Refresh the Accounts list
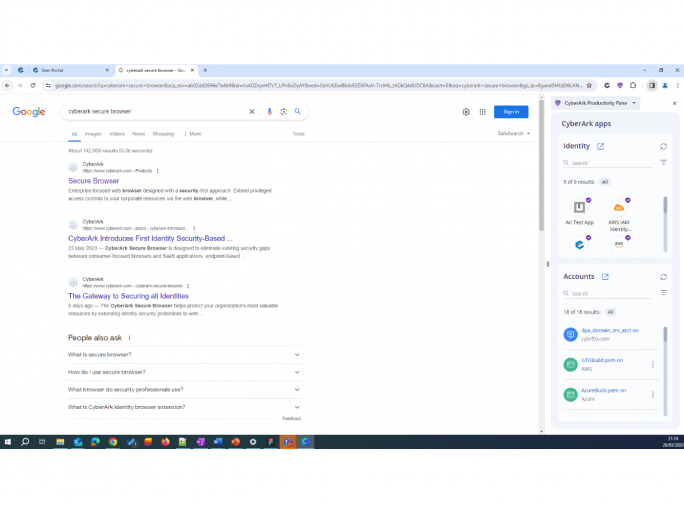The image size is (684, 513). 663,277
